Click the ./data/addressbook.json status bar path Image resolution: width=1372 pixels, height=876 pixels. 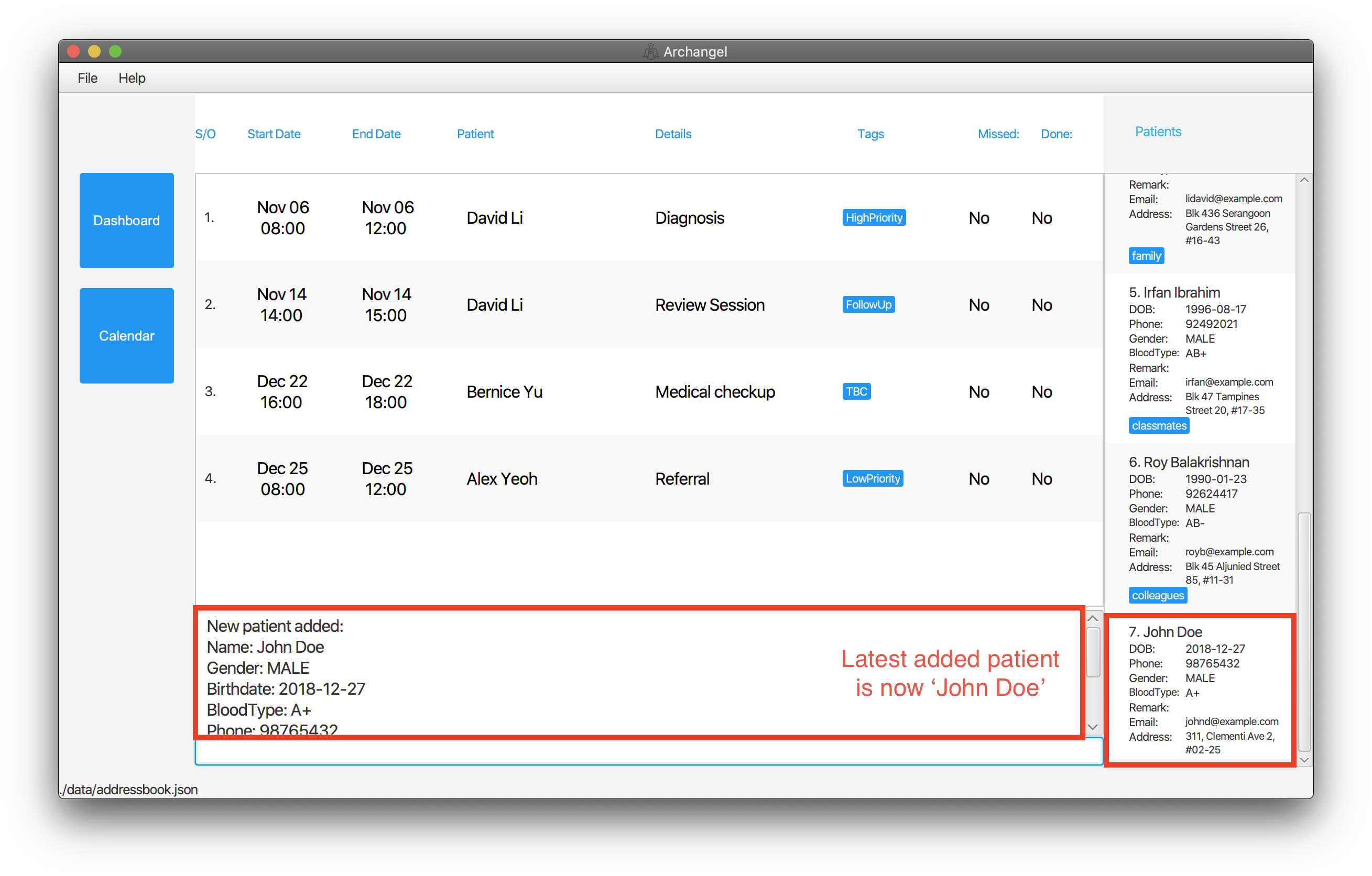click(x=129, y=790)
